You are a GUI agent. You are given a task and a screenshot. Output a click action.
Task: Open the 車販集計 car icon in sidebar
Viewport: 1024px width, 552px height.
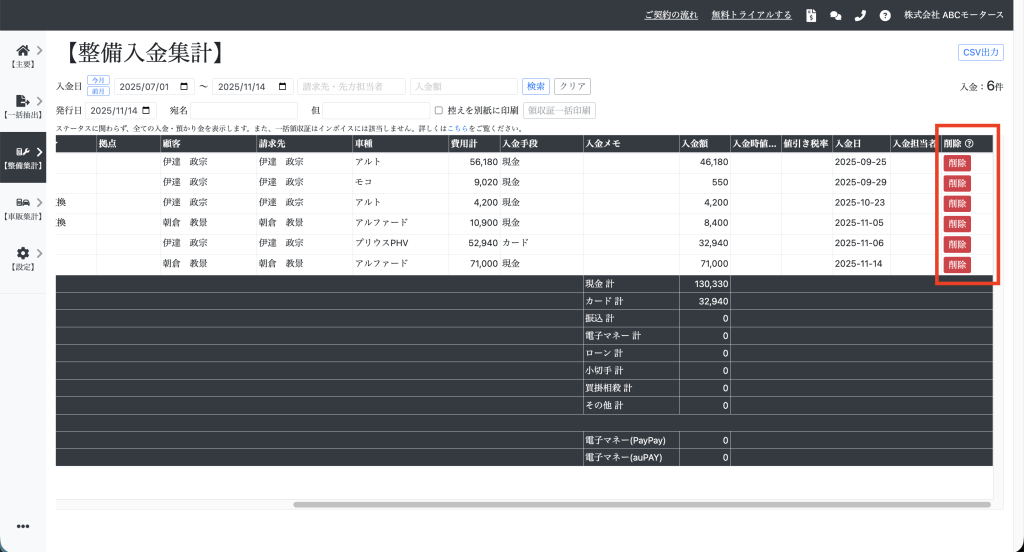[23, 203]
